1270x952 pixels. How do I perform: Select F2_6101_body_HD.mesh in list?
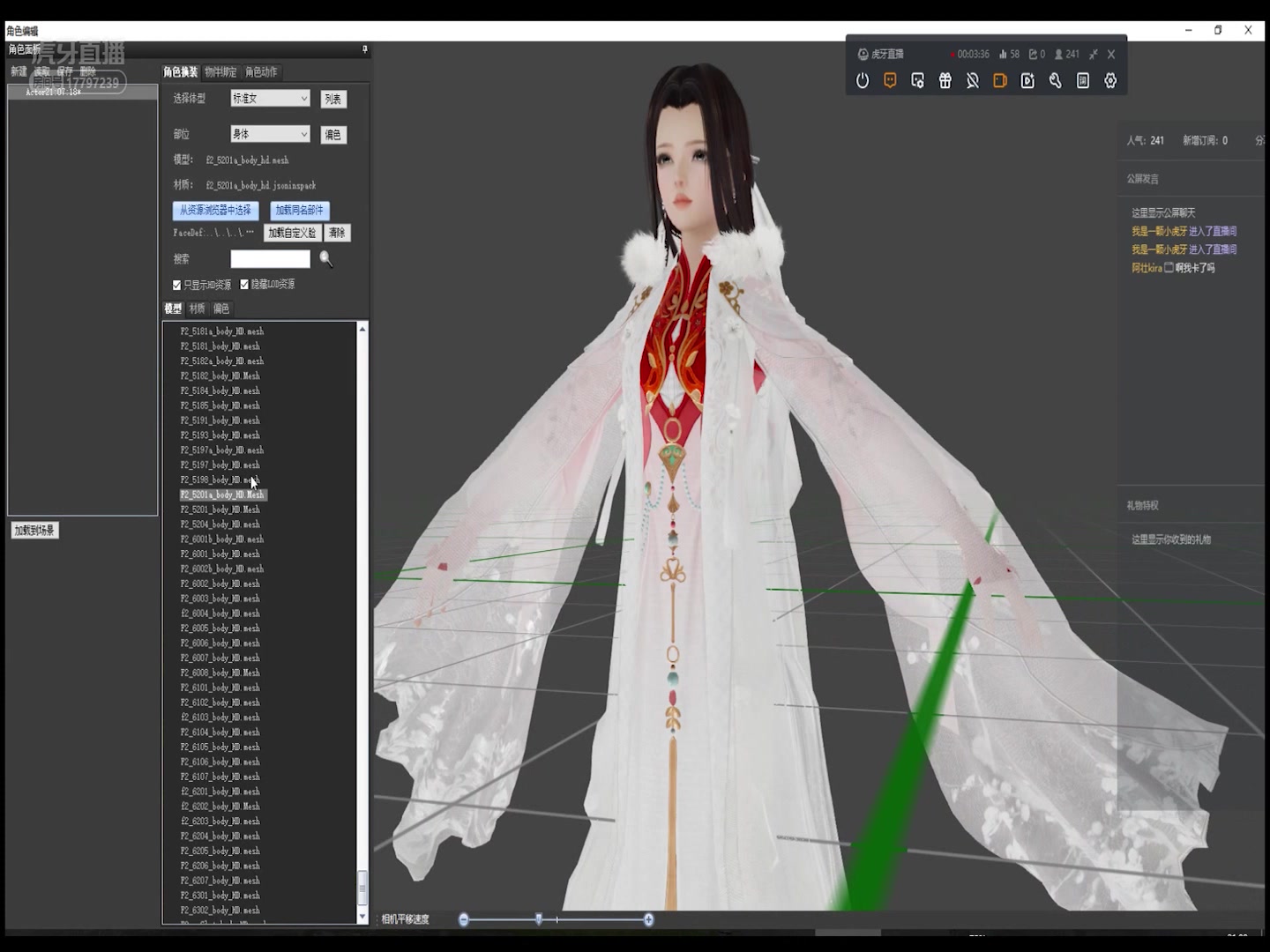click(220, 688)
